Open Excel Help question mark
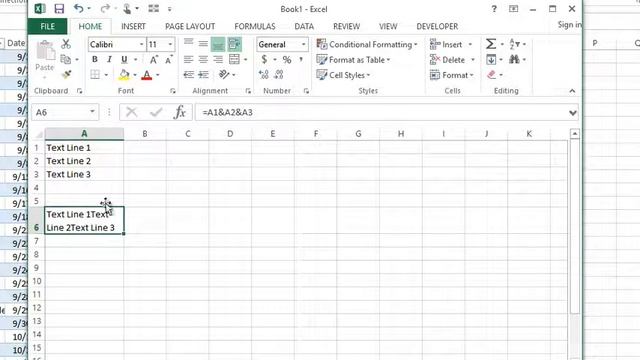Screen dimensions: 640x360 [x=494, y=9]
